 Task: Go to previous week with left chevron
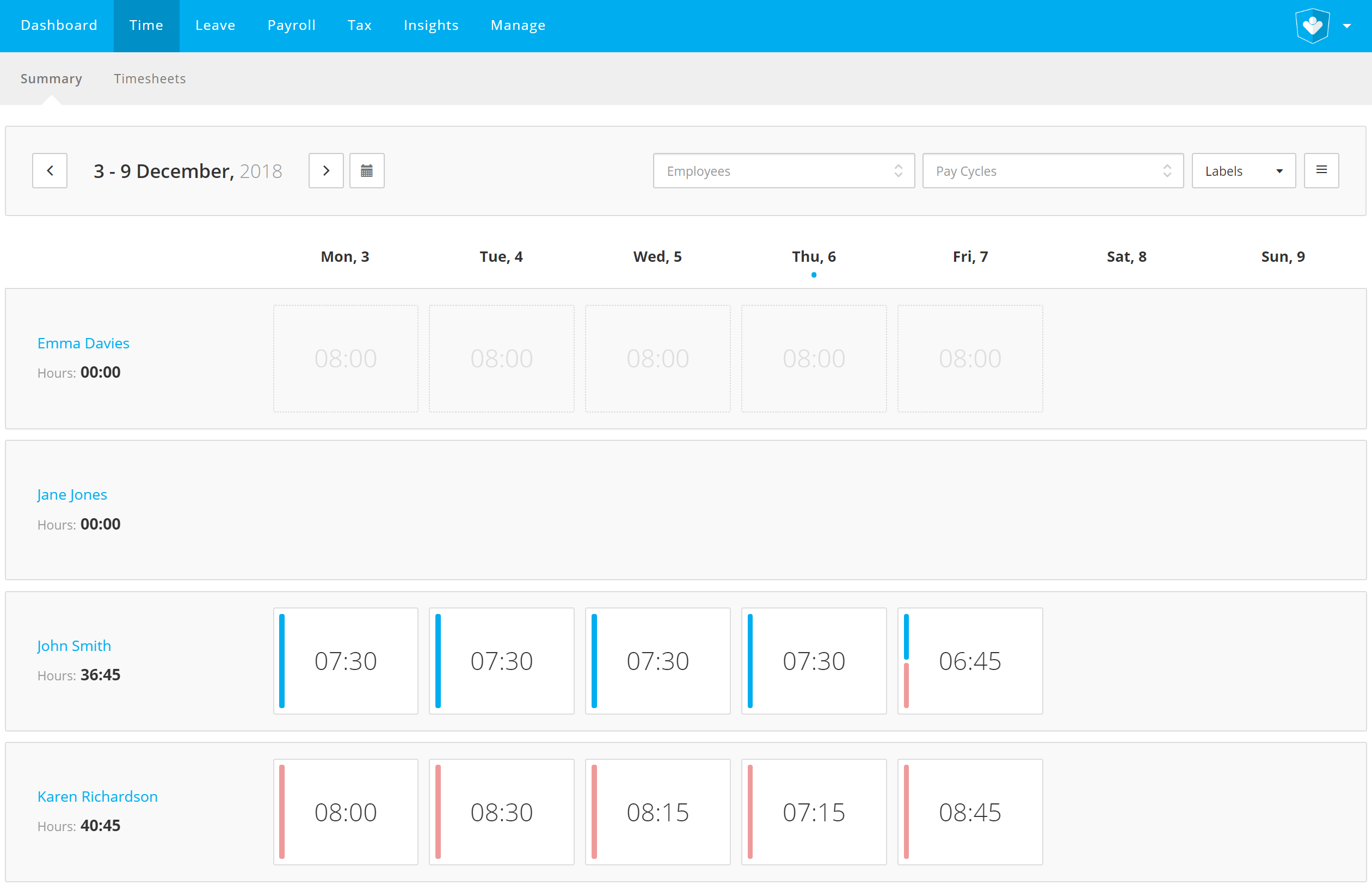(50, 171)
